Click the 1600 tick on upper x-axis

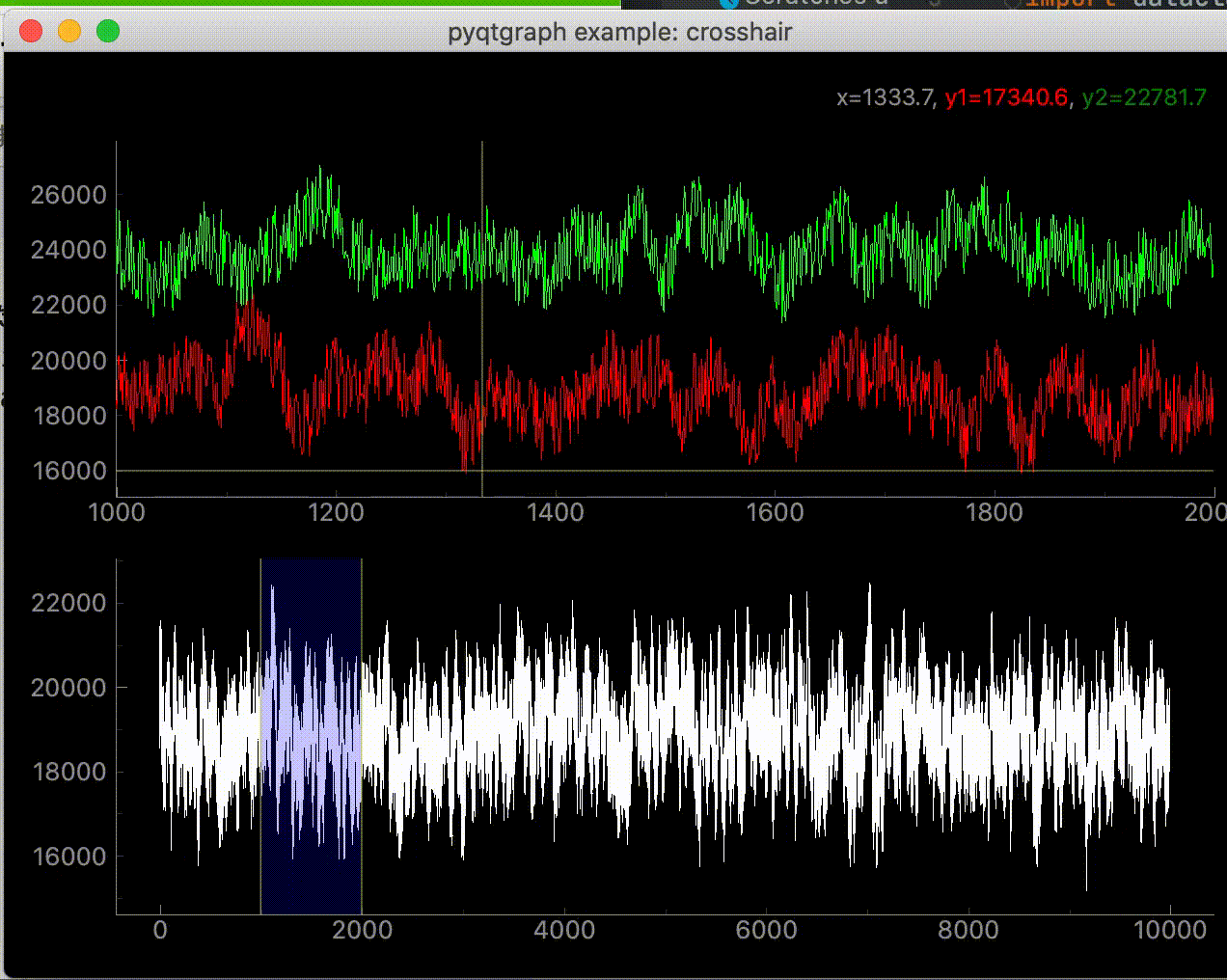tap(775, 512)
